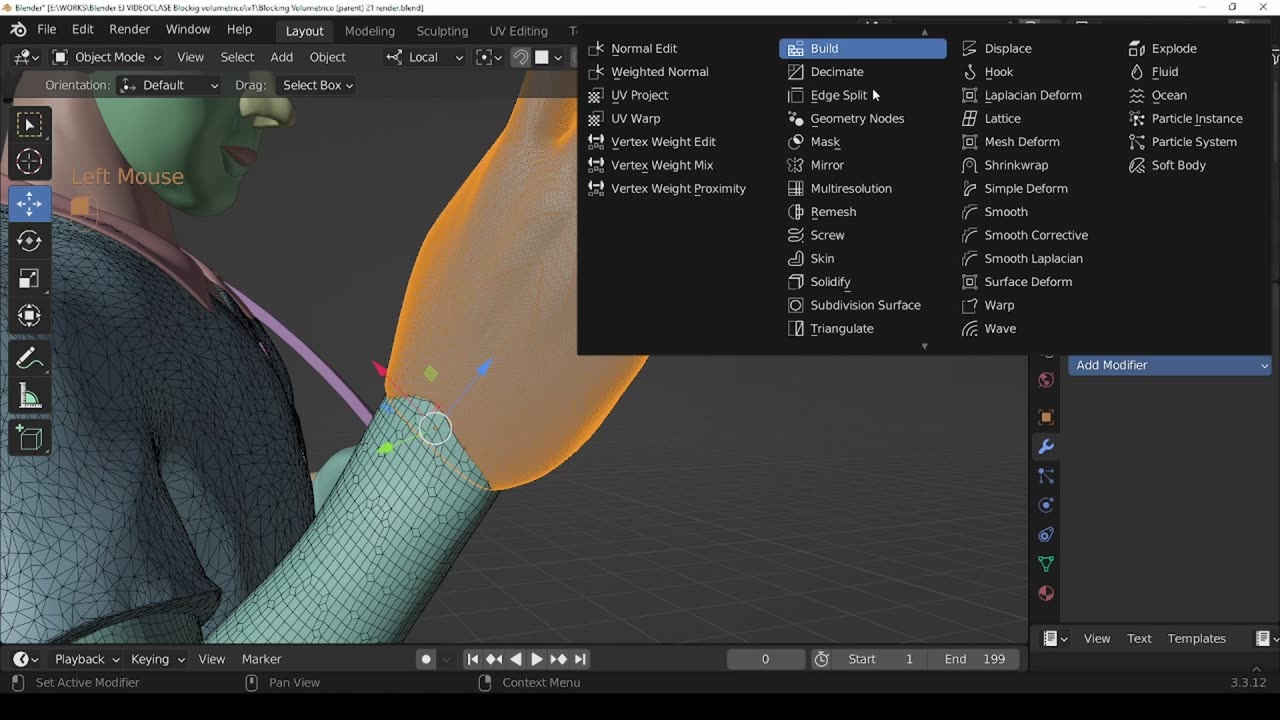The width and height of the screenshot is (1280, 720).
Task: Open the File menu
Action: click(x=47, y=30)
